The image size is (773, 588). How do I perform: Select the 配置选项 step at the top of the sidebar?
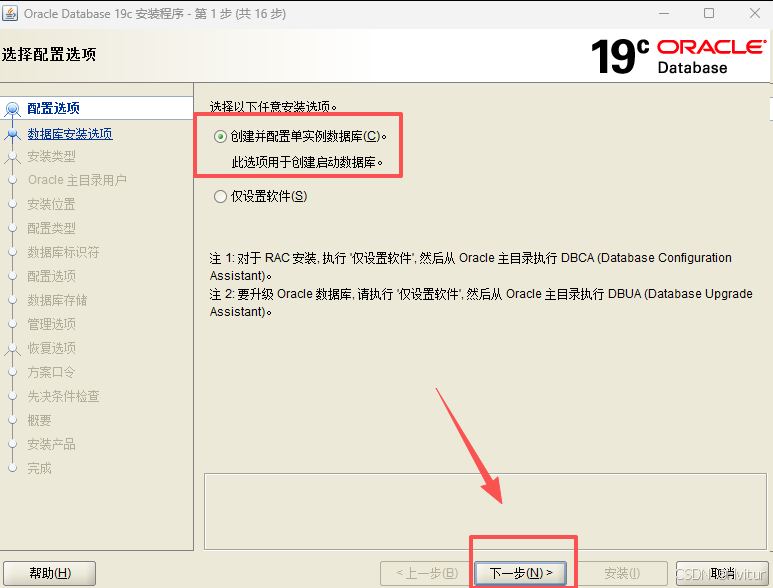pyautogui.click(x=53, y=108)
